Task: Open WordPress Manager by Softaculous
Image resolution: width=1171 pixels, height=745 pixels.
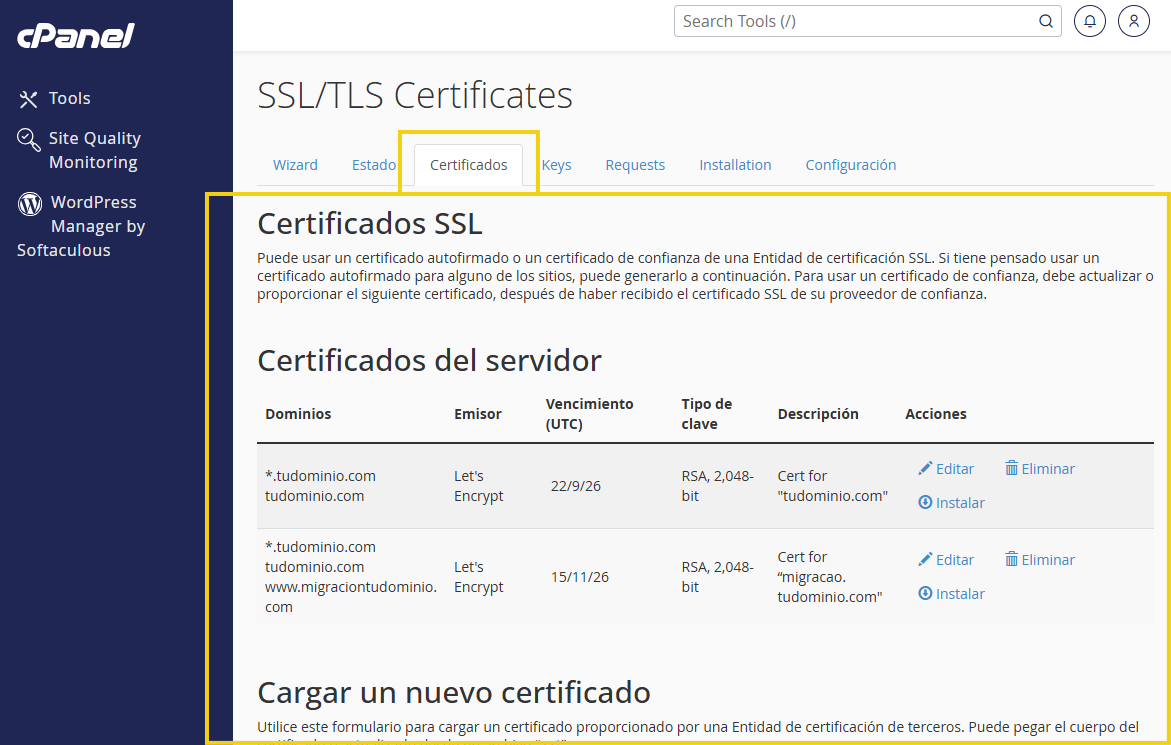Action: (81, 226)
